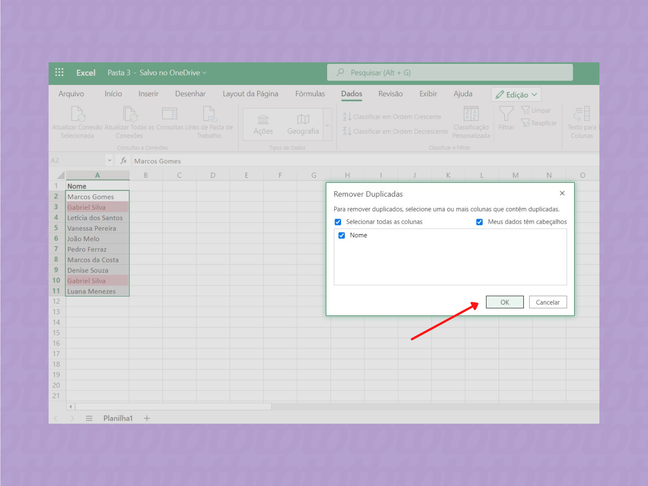
Task: Click the formula bar showing Marcos Gomes
Action: [365, 161]
